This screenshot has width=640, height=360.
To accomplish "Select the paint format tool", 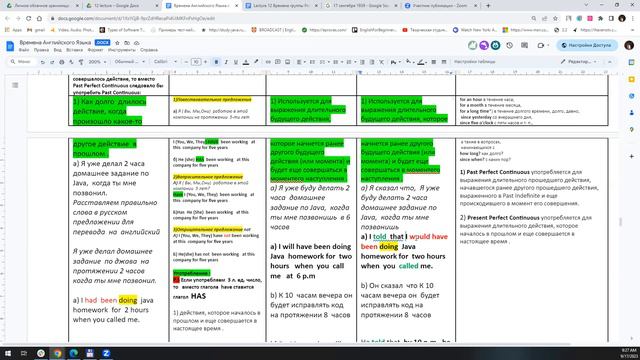I will (81, 62).
